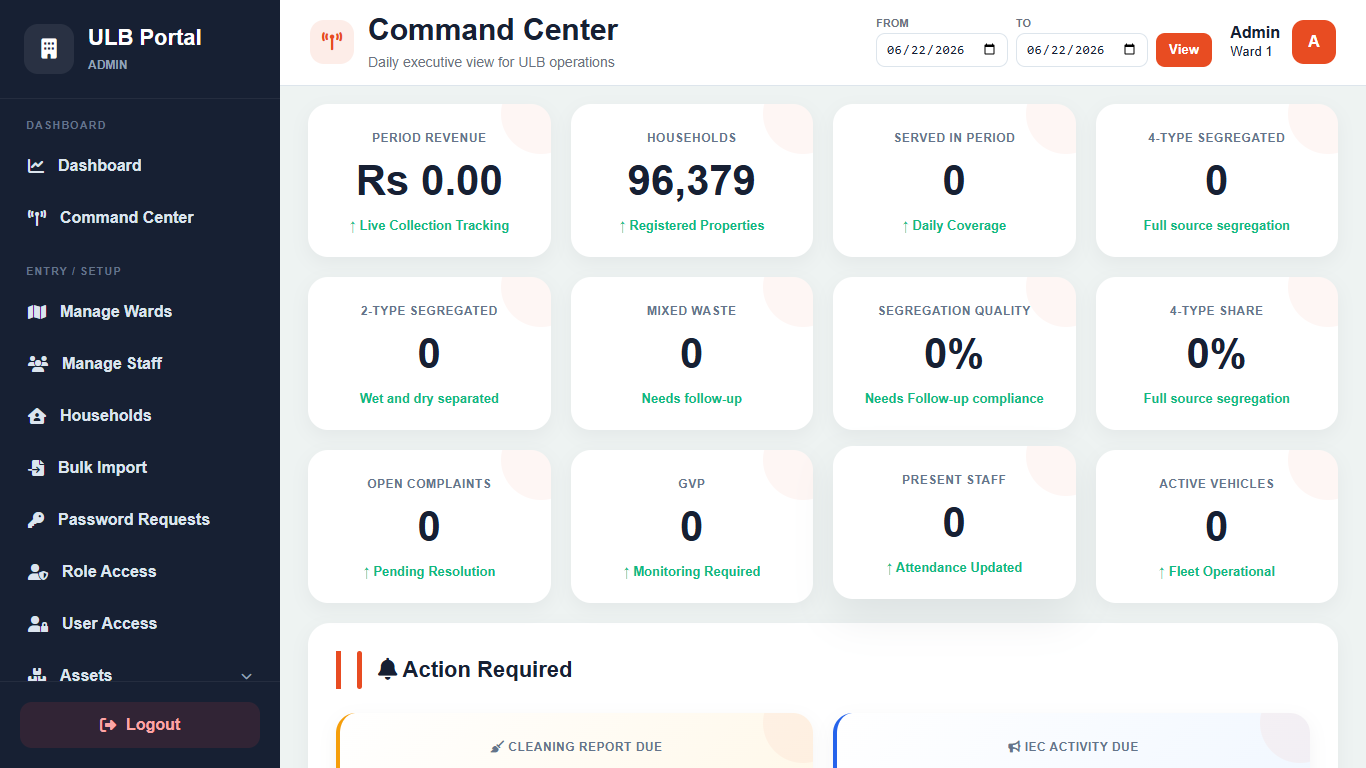Click 'Fleet Operational' text
Viewport: 1366px width, 768px height.
click(x=1222, y=572)
